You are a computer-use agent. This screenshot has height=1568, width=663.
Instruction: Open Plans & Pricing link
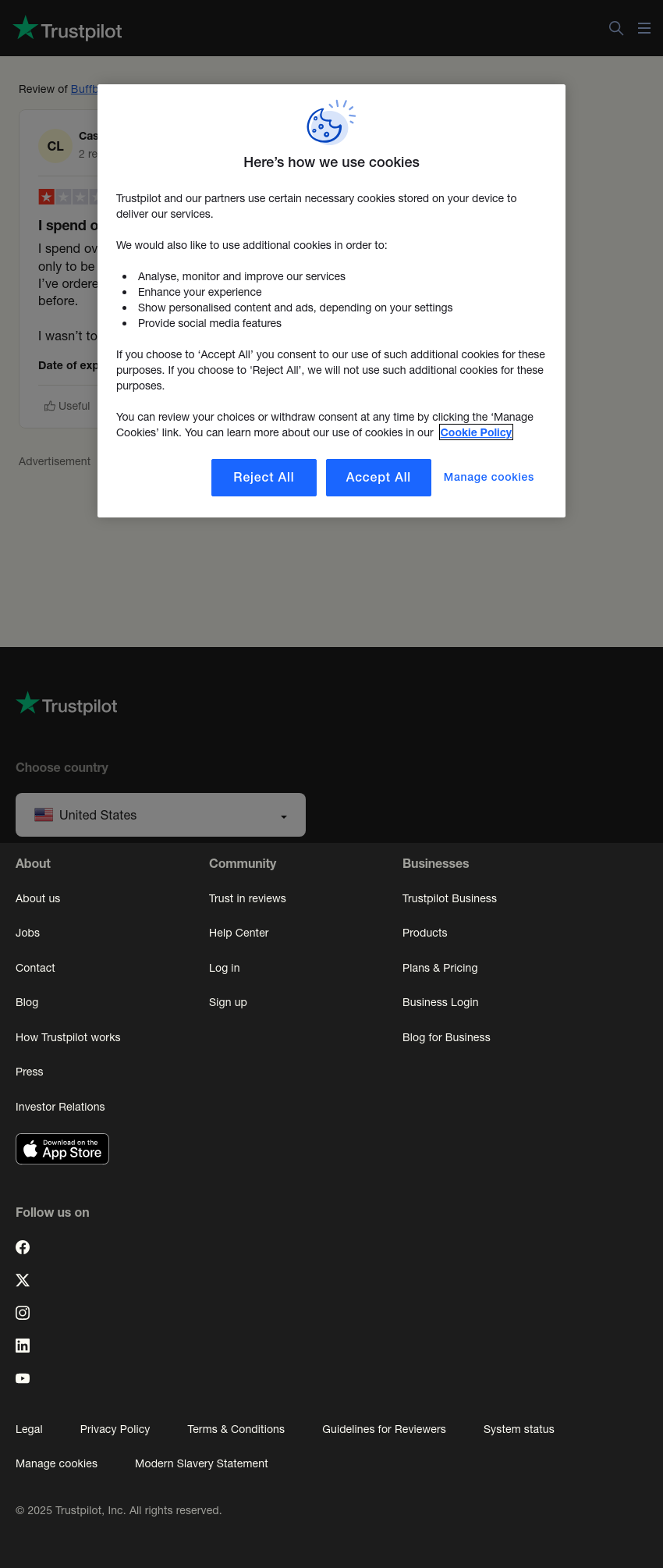[440, 968]
